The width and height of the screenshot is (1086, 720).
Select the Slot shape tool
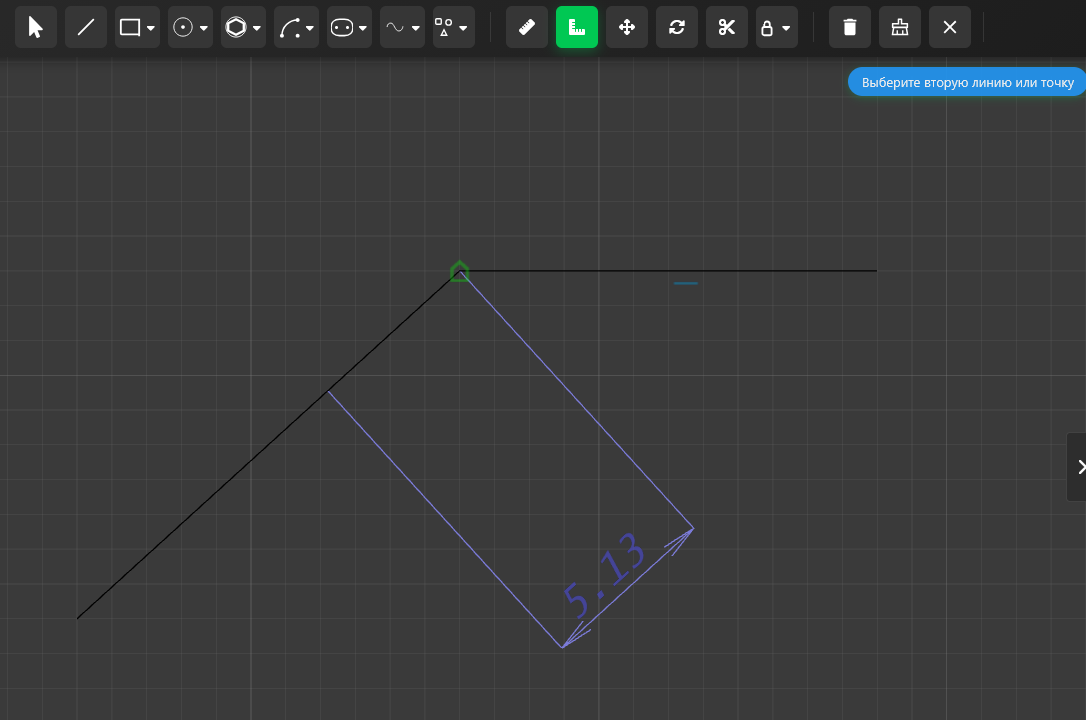click(342, 28)
